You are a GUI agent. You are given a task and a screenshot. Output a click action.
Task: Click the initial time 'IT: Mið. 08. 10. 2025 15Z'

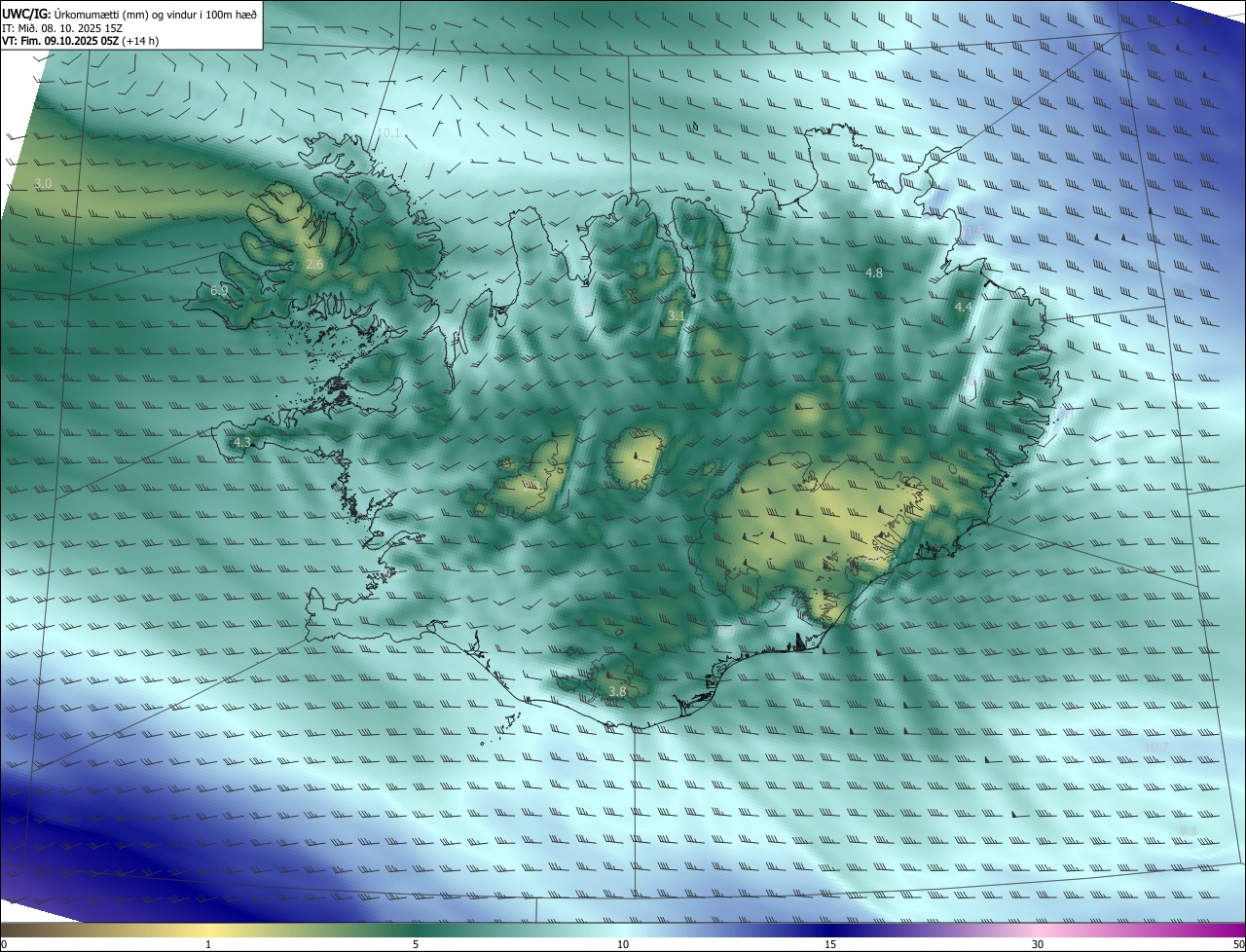point(61,27)
